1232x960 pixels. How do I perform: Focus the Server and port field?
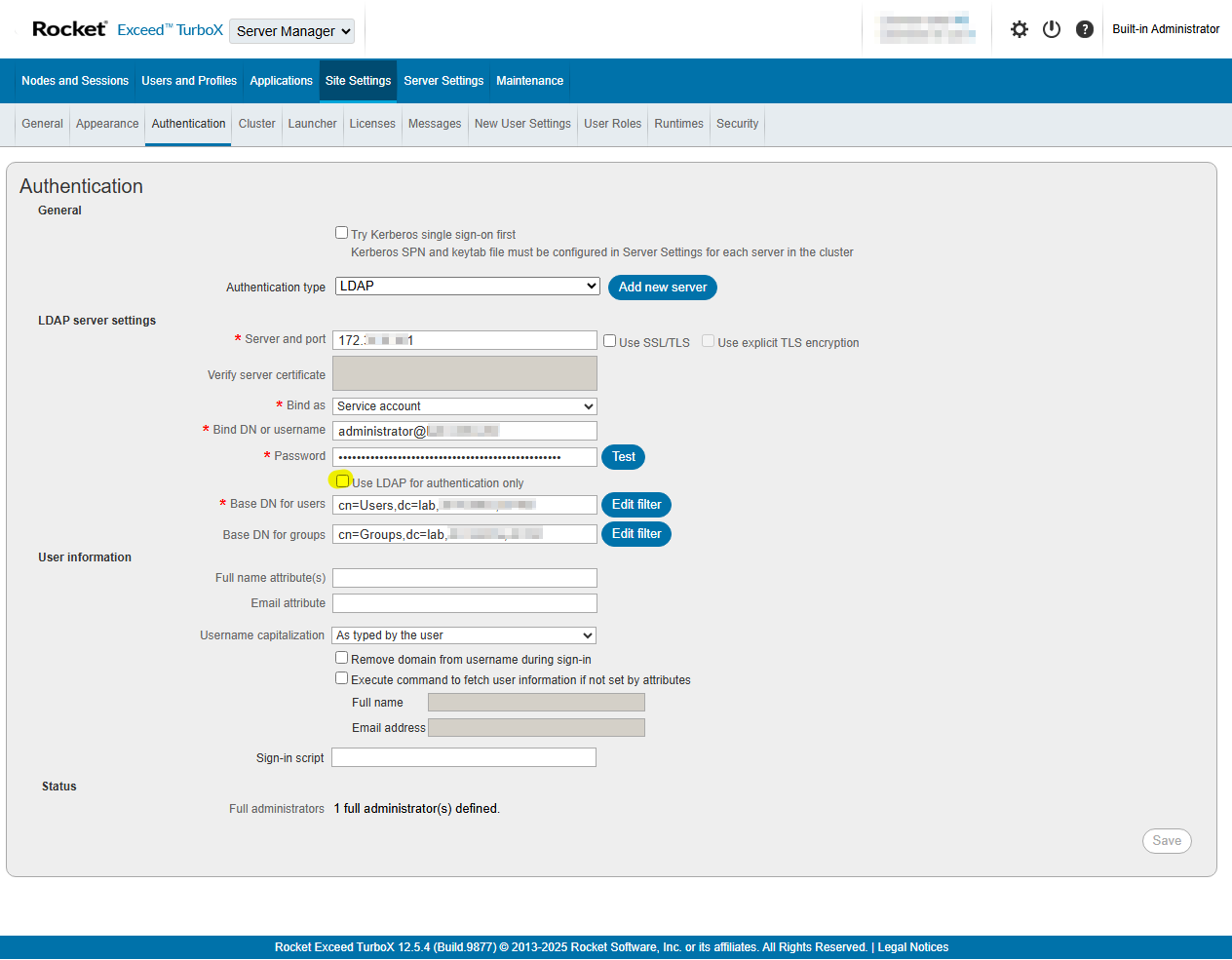tap(465, 340)
